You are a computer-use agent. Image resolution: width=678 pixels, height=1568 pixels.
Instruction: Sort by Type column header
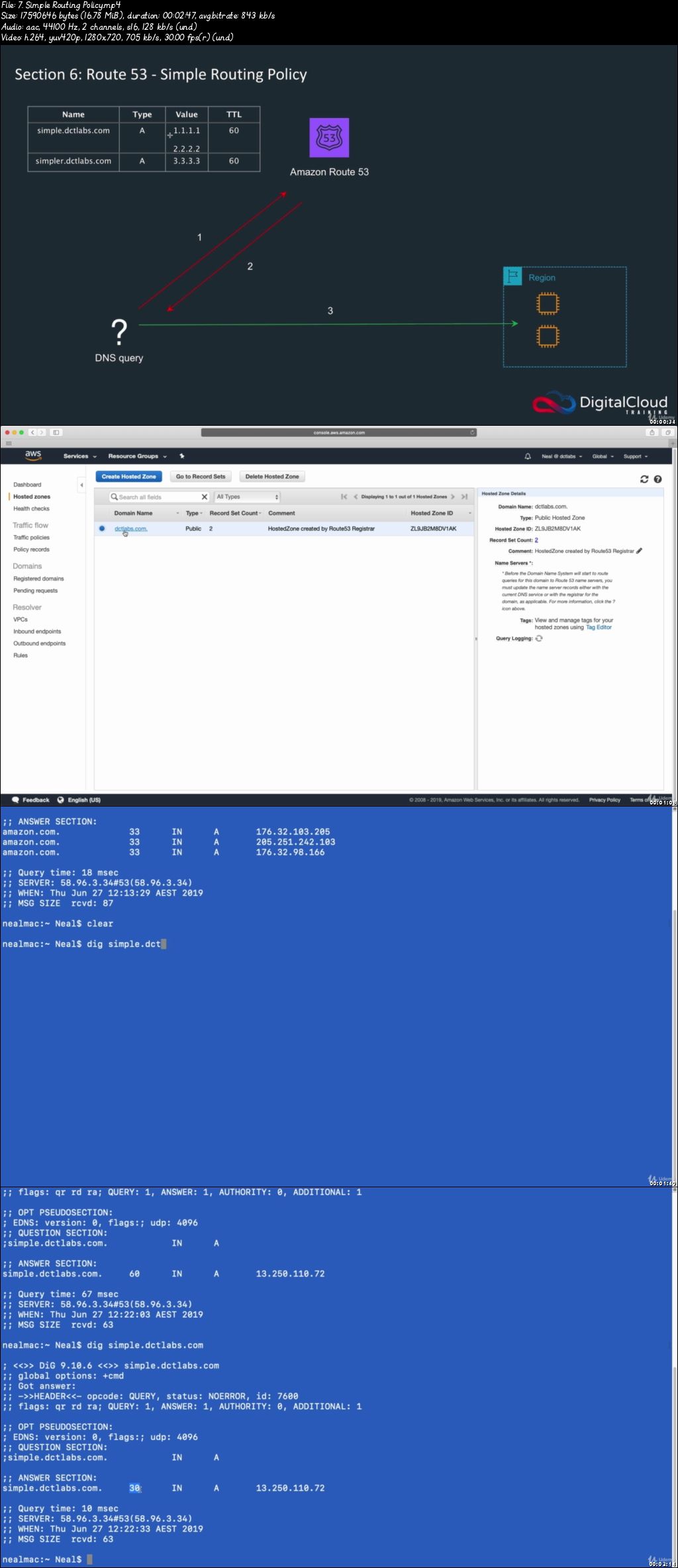click(193, 513)
